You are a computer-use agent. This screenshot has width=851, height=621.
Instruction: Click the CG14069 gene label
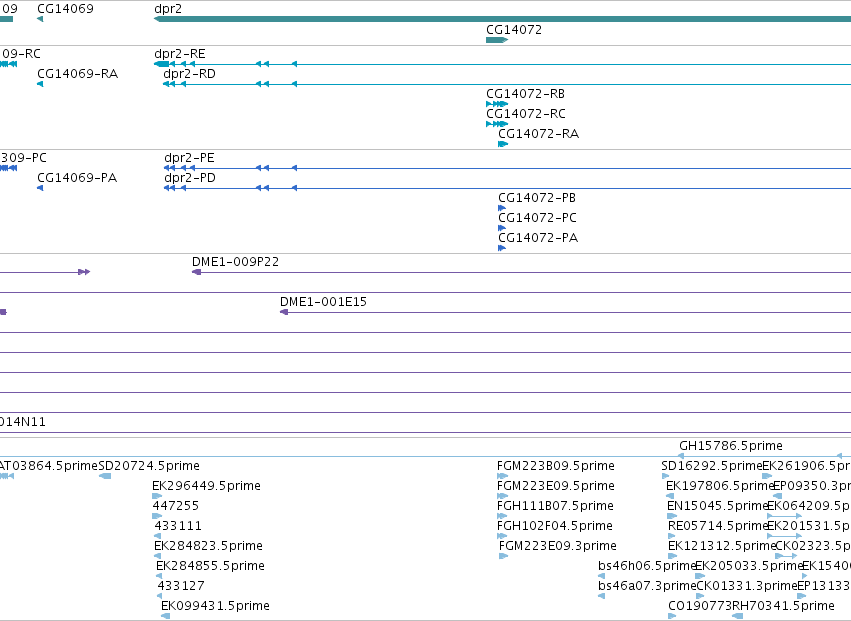(65, 9)
